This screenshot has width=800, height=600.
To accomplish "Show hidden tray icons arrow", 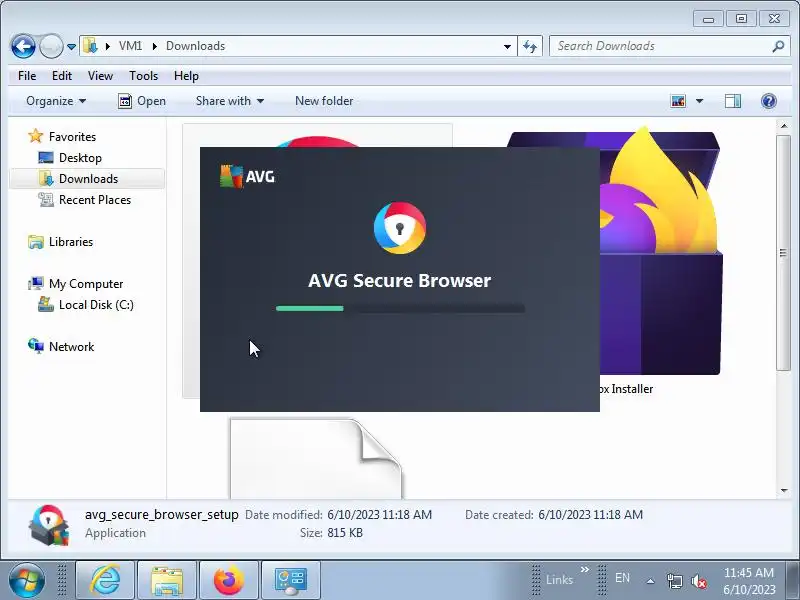I will click(651, 581).
